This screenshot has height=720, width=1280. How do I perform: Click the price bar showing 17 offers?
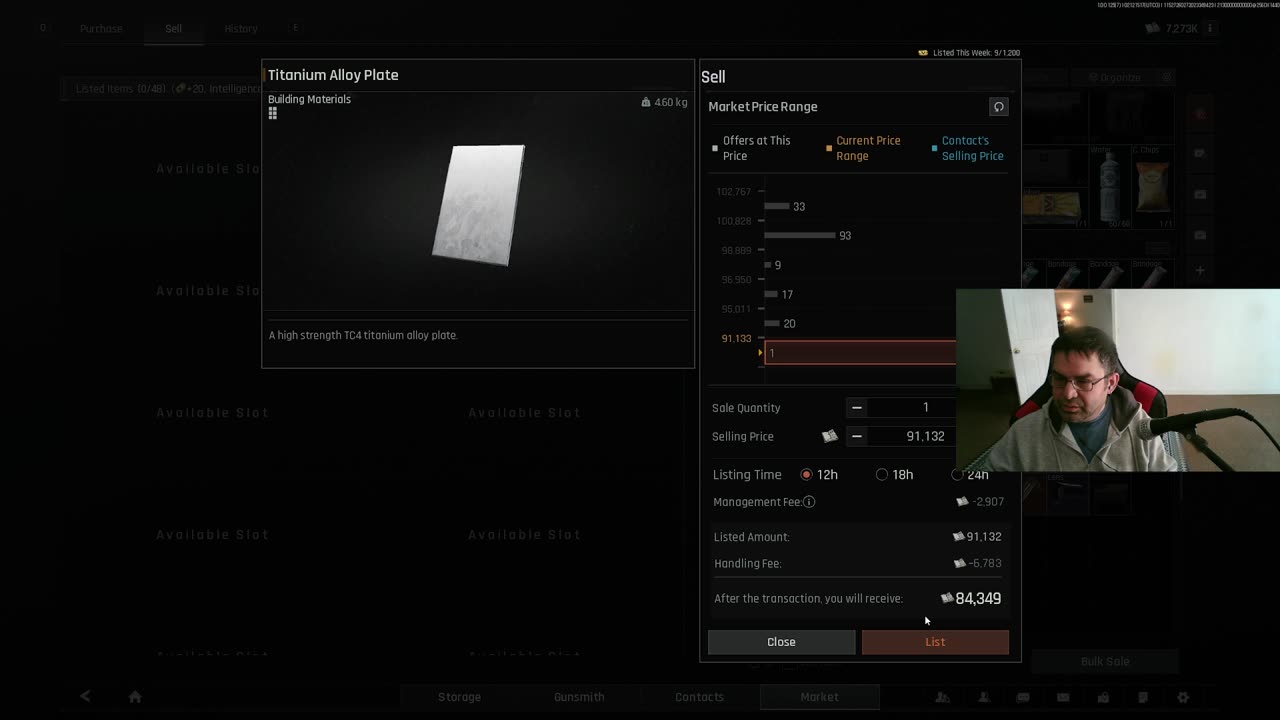pos(770,294)
